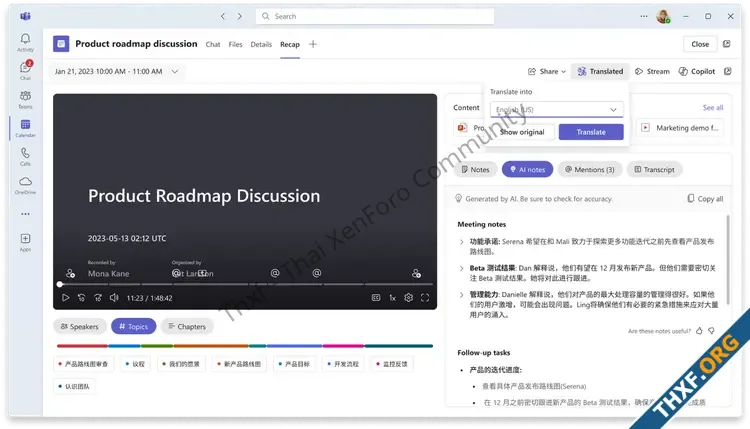750x429 pixels.
Task: Select the Recap tab
Action: [x=290, y=44]
